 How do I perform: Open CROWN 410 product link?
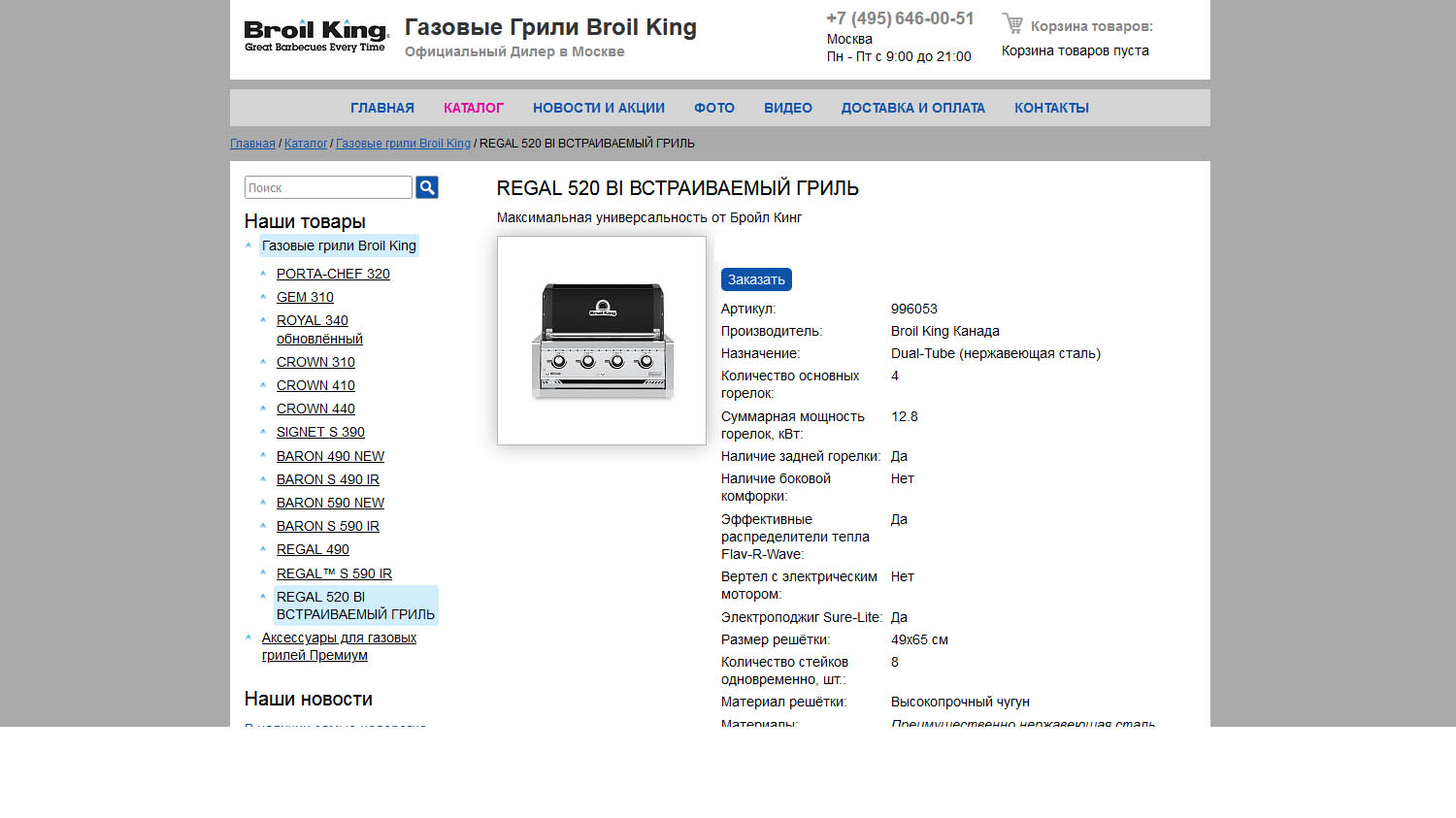(x=315, y=385)
